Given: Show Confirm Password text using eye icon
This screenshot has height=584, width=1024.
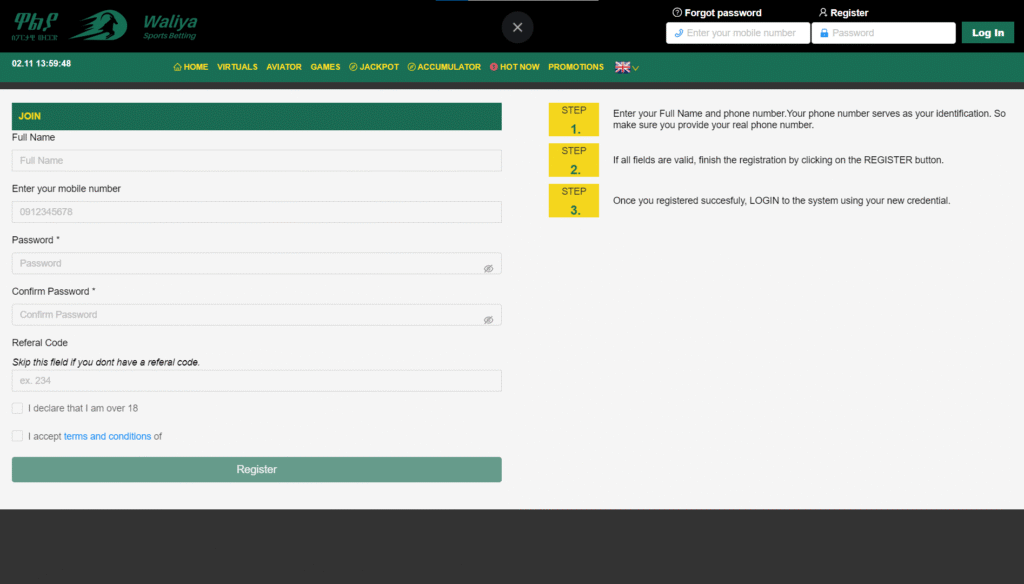Looking at the screenshot, I should pyautogui.click(x=488, y=320).
